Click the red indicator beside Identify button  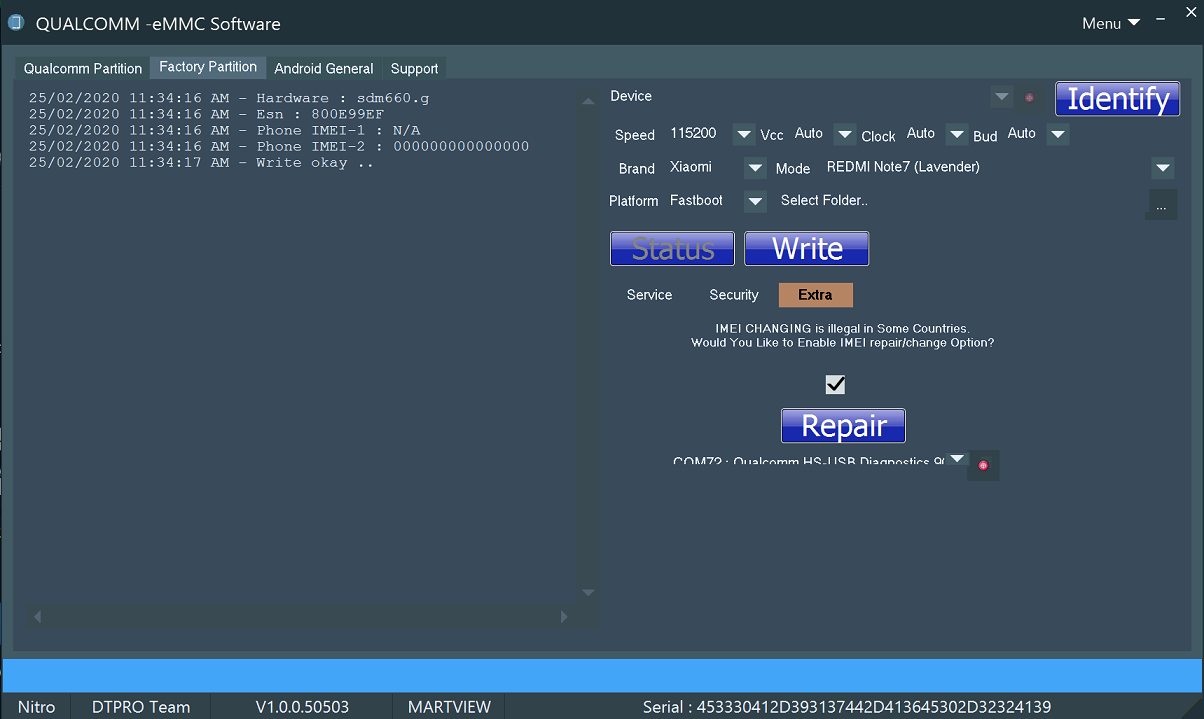(1029, 98)
